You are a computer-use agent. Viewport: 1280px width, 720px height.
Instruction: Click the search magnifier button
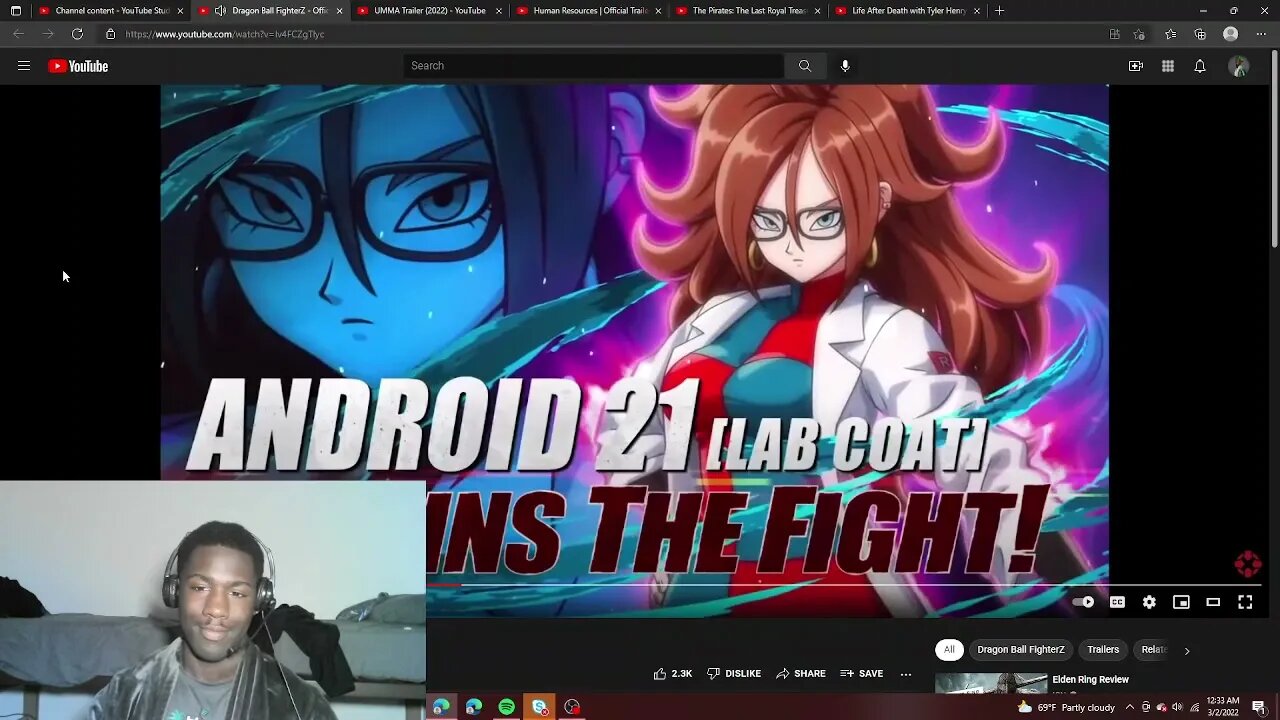805,66
